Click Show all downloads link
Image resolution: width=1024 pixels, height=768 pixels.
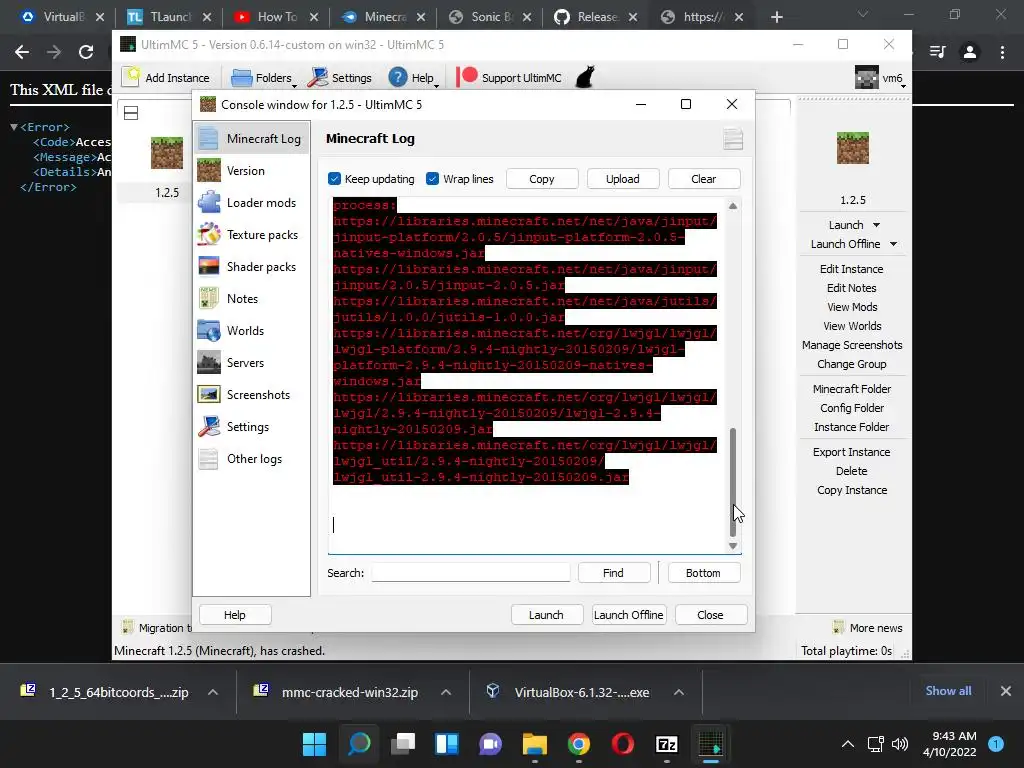pos(948,691)
